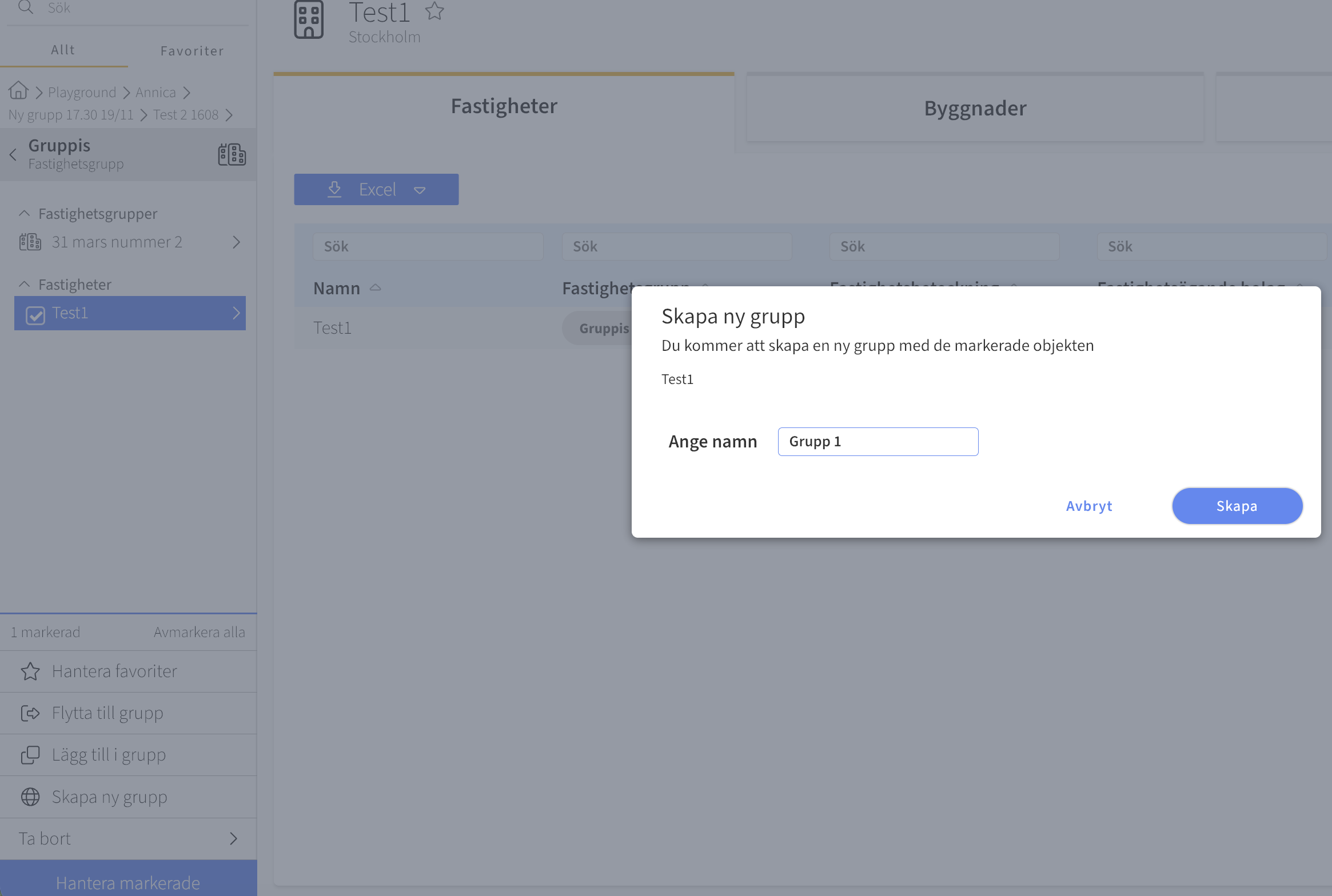This screenshot has height=896, width=1332.
Task: Click the Ange namn input field
Action: (878, 442)
